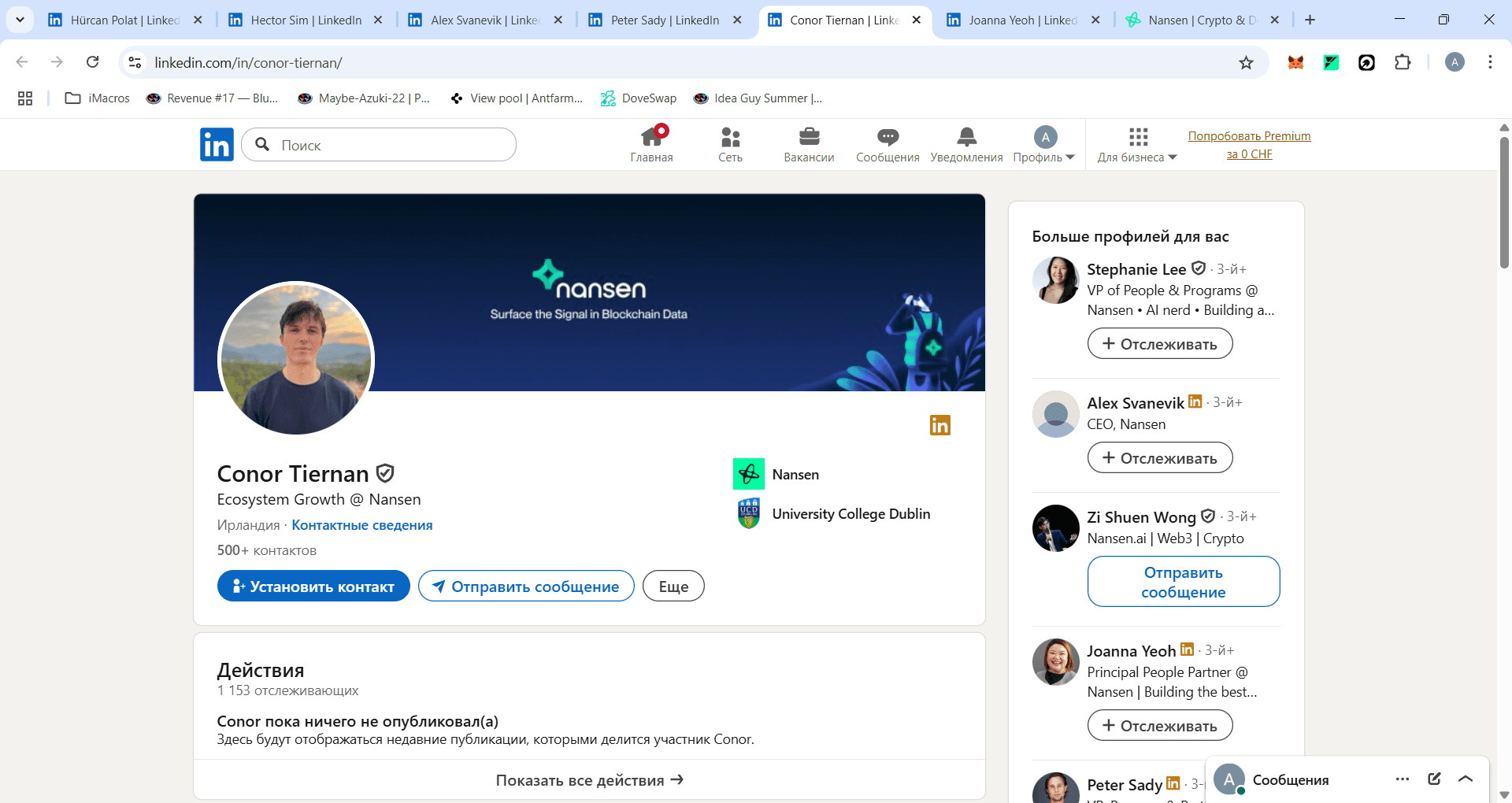This screenshot has height=803, width=1512.
Task: Open the tab search dropdown arrow
Action: [20, 20]
